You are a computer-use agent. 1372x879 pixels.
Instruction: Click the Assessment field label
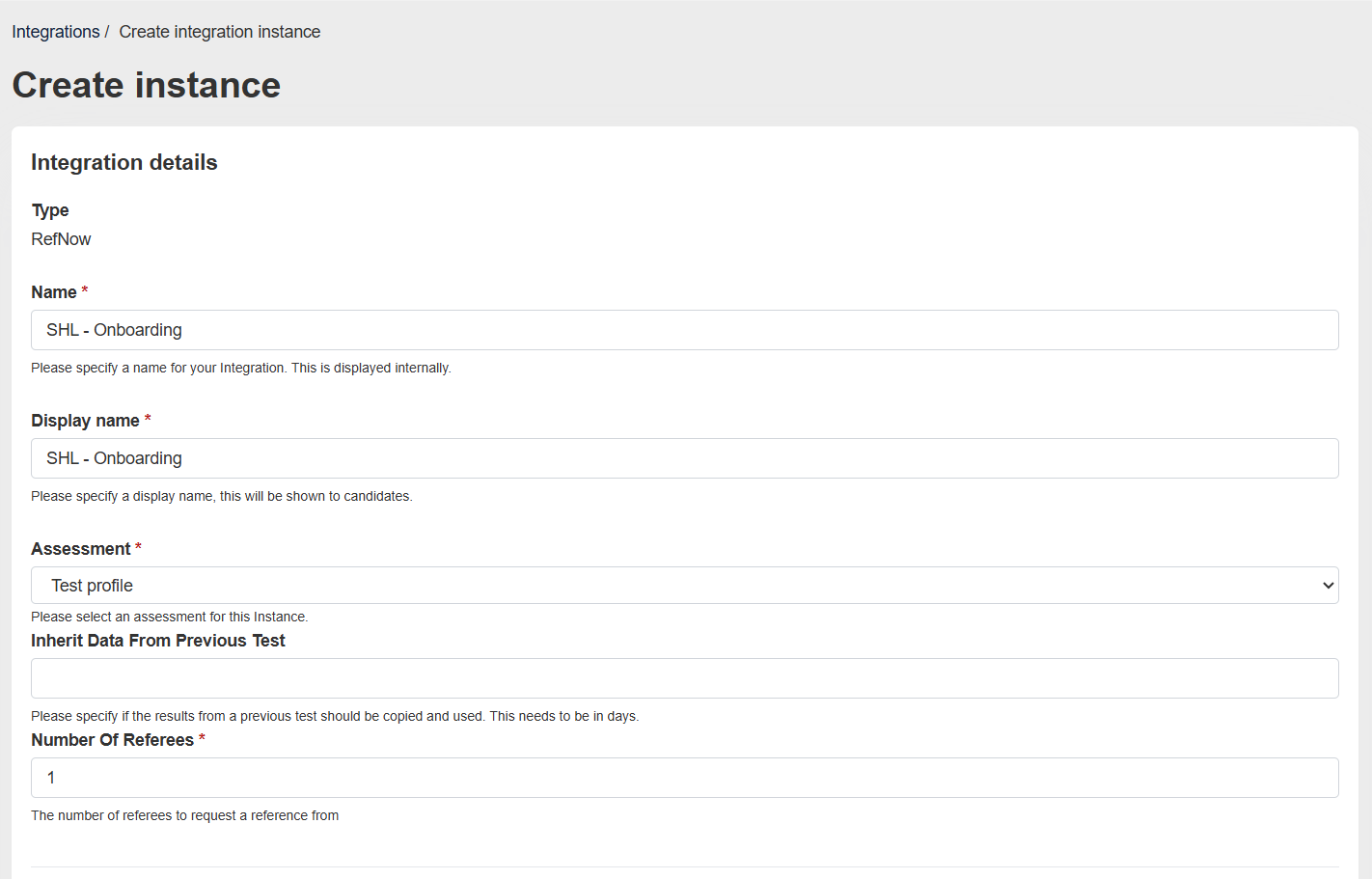point(81,549)
